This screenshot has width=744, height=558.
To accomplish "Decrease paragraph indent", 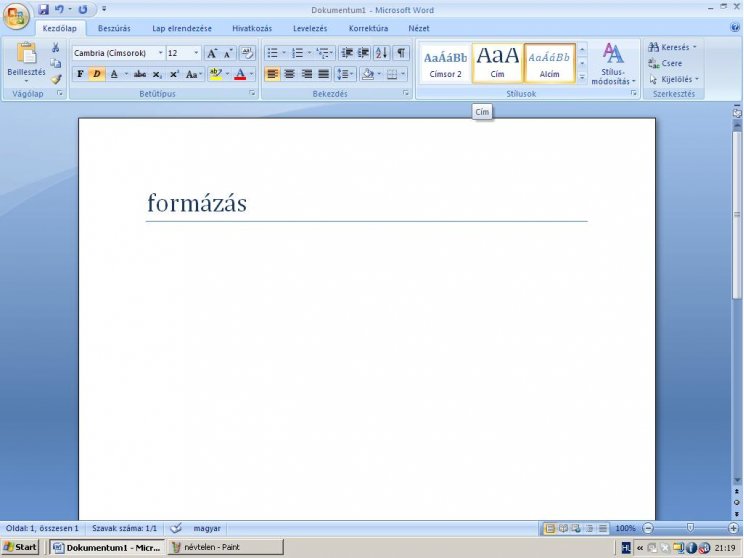I will (347, 53).
